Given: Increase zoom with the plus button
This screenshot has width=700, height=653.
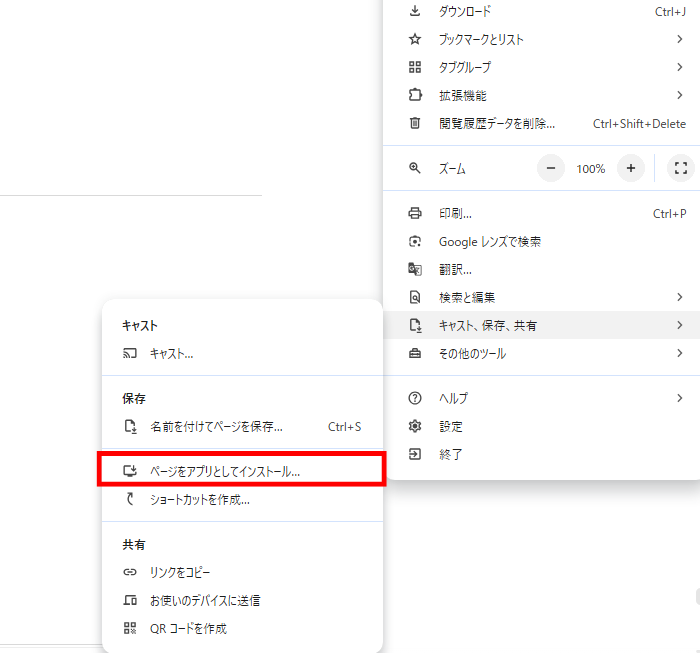Looking at the screenshot, I should click(x=631, y=169).
